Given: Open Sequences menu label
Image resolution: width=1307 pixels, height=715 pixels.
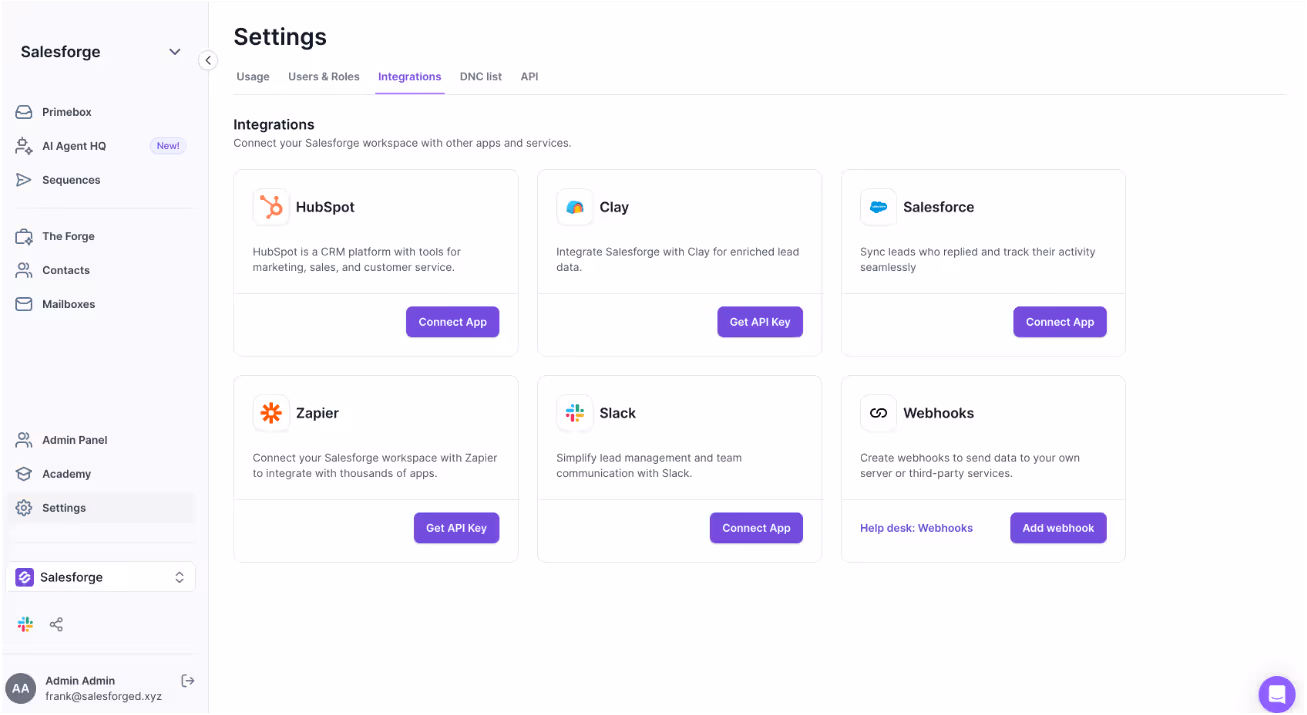Looking at the screenshot, I should point(71,180).
